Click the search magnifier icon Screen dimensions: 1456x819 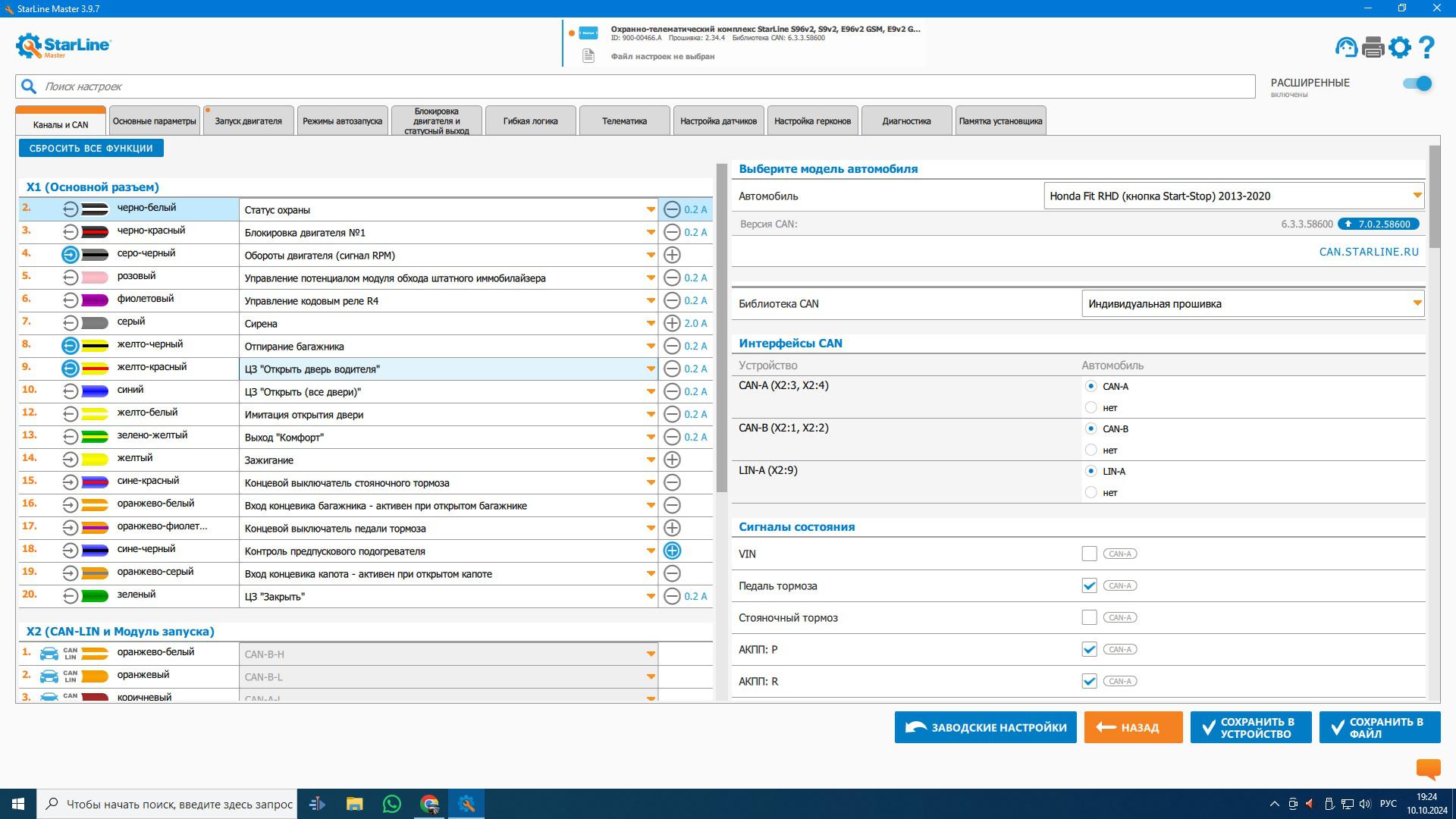(x=29, y=86)
